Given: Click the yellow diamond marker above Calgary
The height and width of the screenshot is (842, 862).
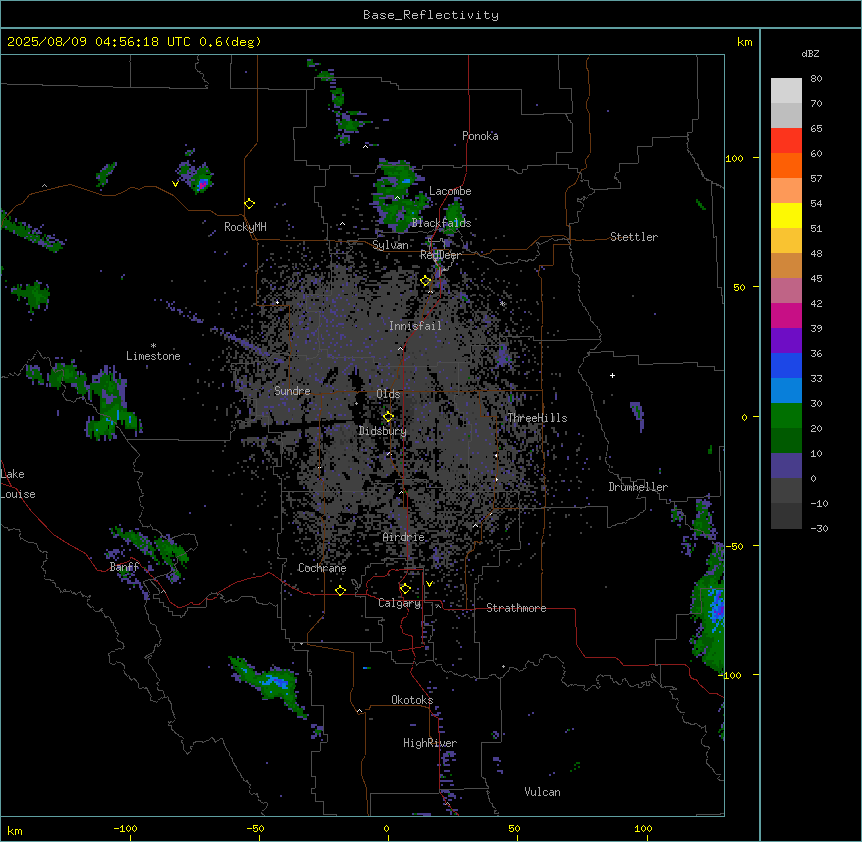Looking at the screenshot, I should [x=405, y=589].
